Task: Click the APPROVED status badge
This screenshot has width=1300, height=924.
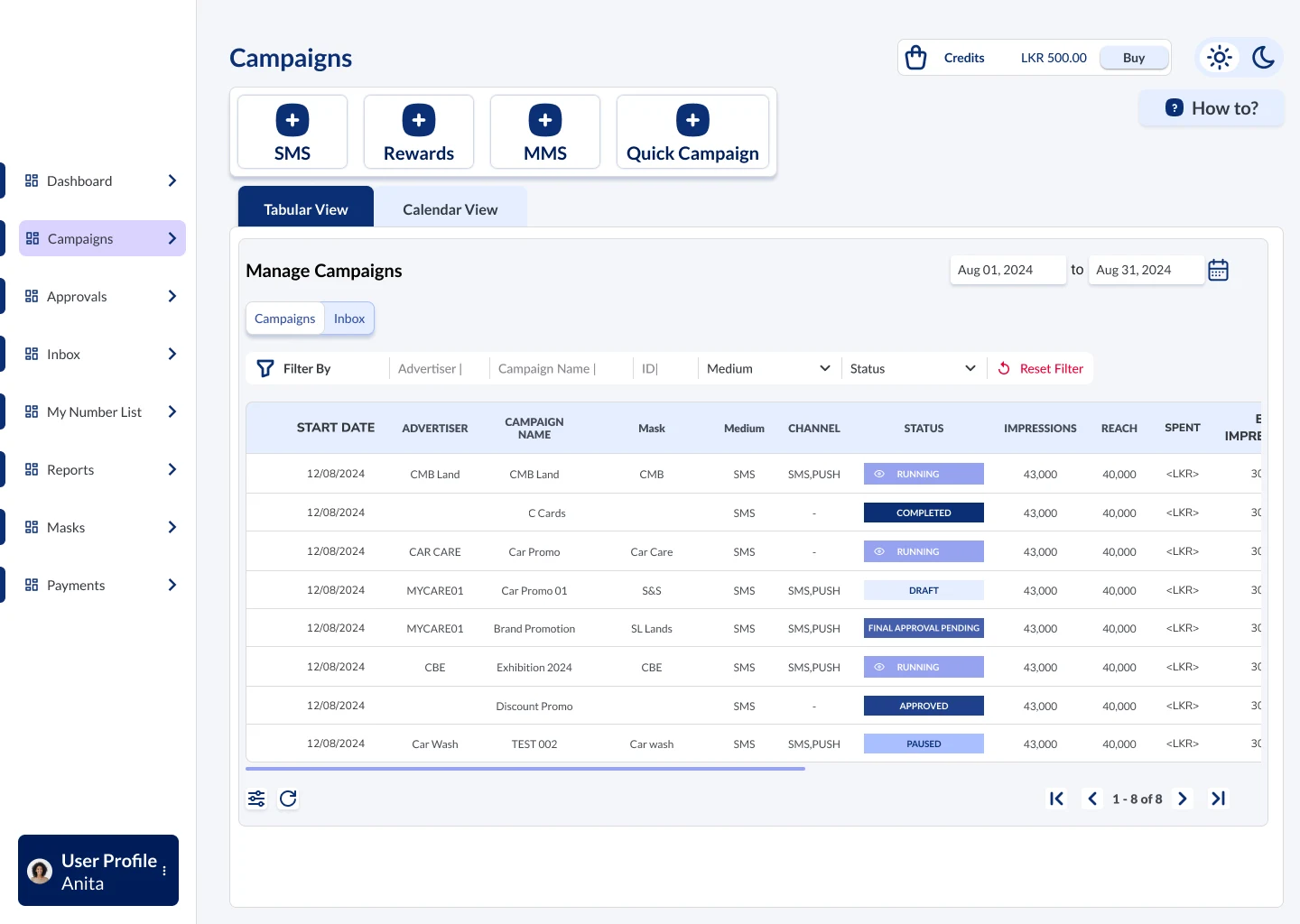Action: (924, 706)
